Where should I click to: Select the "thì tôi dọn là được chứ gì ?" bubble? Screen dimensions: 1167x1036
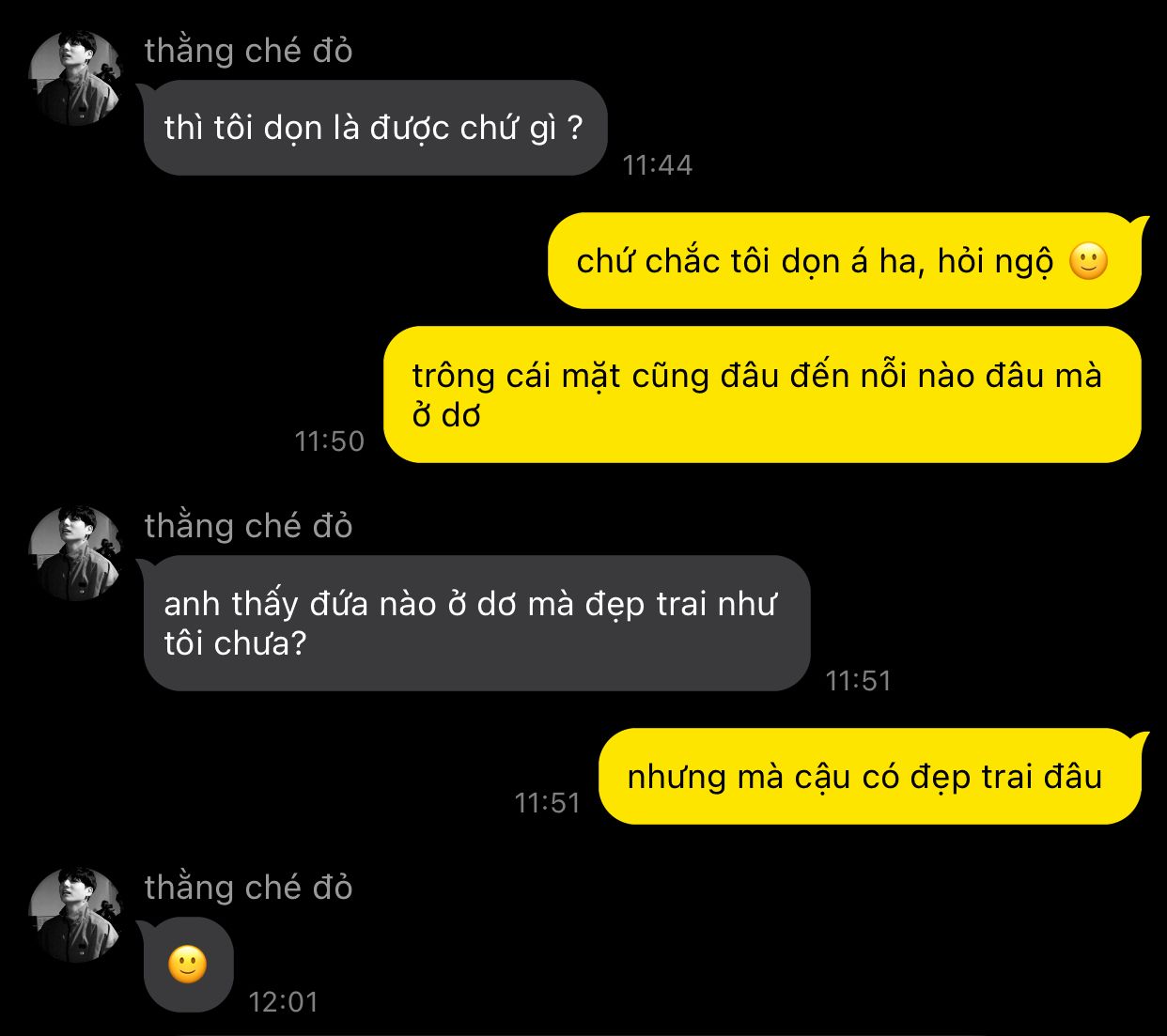pyautogui.click(x=376, y=128)
